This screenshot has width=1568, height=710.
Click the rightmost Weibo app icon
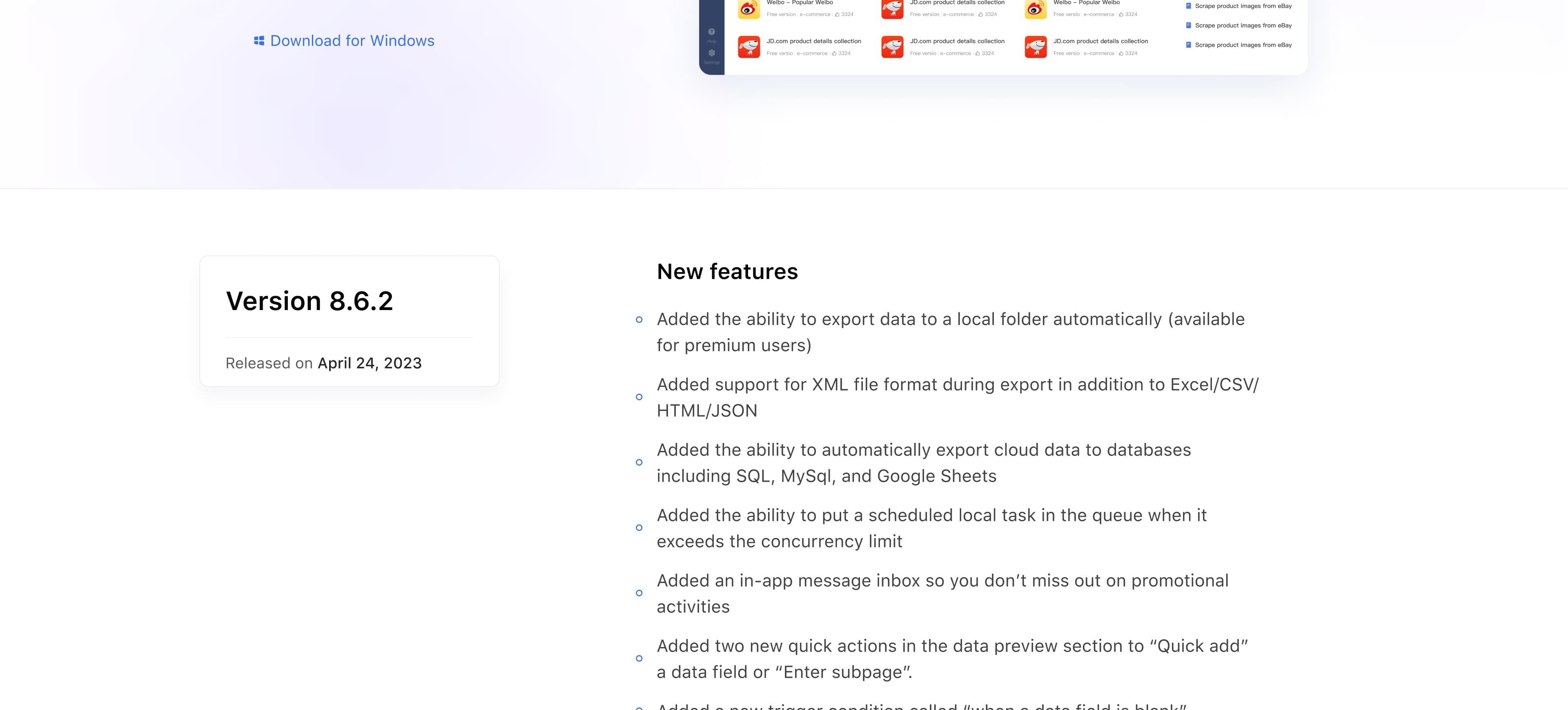[1036, 9]
